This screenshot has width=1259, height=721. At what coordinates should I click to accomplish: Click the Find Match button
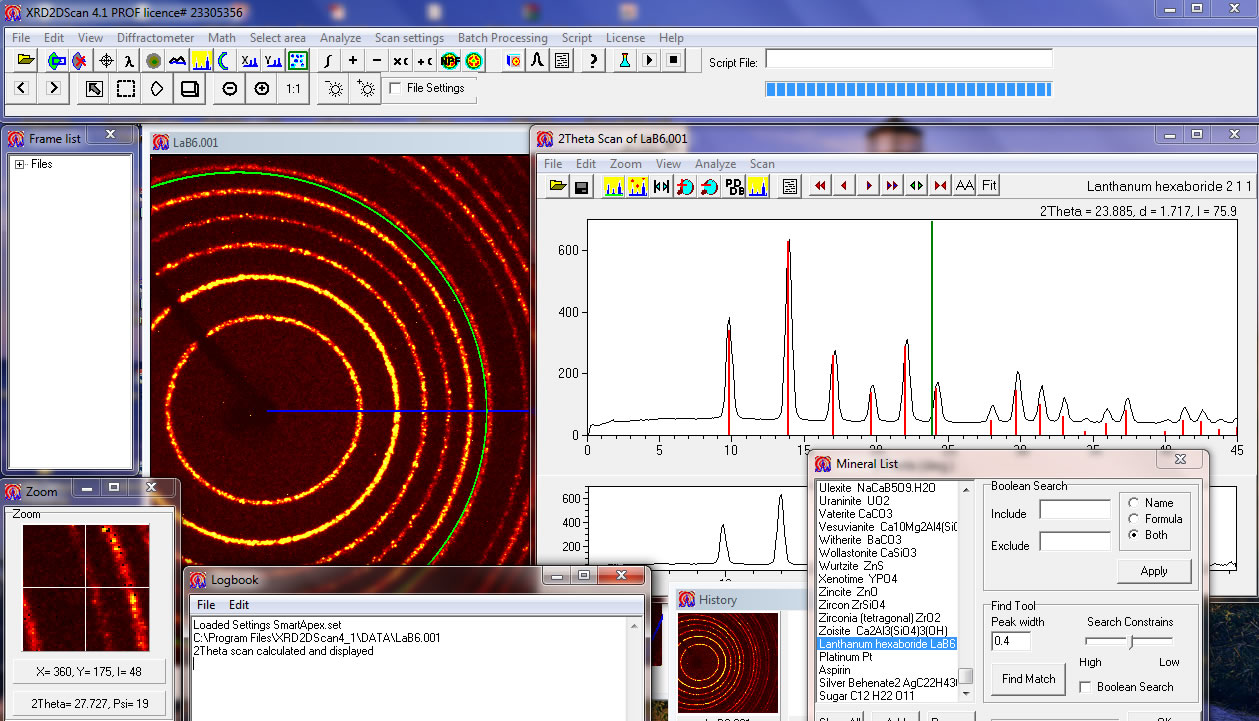pos(1029,678)
